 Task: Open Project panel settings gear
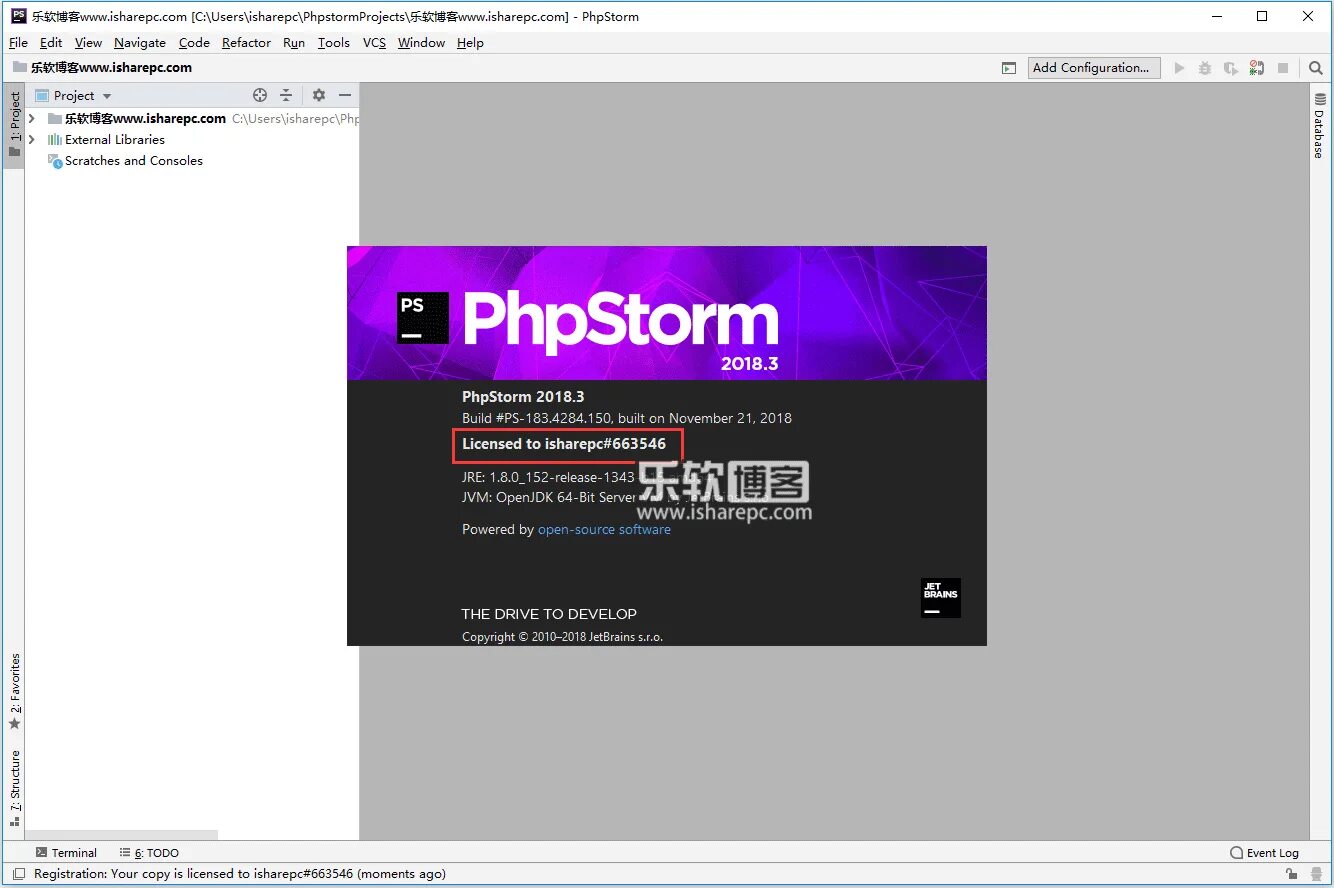pyautogui.click(x=319, y=95)
